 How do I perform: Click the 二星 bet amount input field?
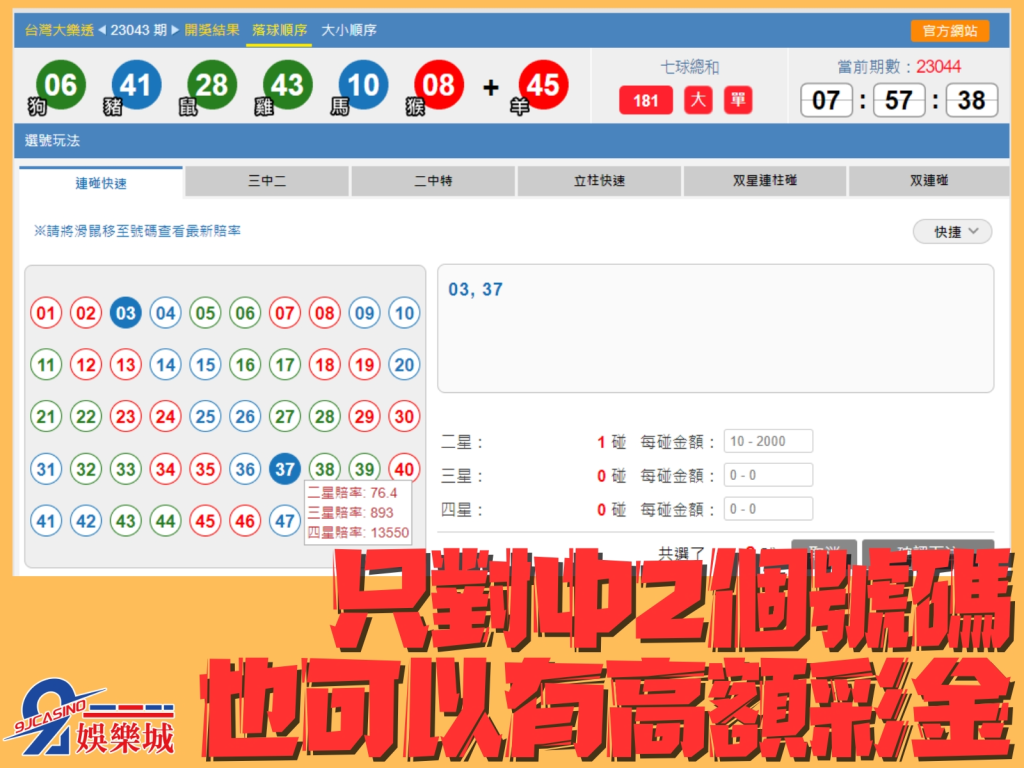[768, 441]
